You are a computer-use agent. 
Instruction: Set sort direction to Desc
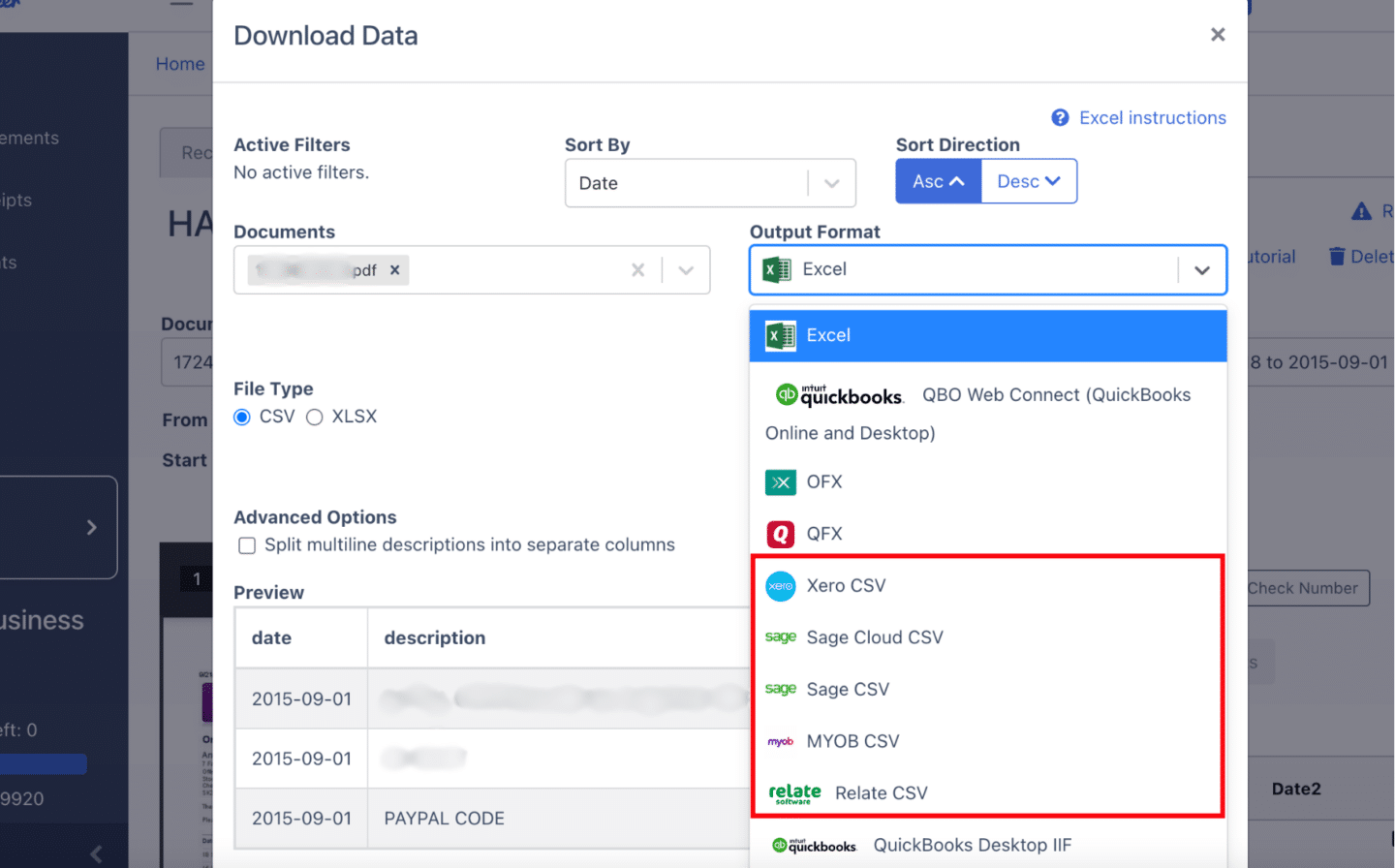click(1029, 181)
